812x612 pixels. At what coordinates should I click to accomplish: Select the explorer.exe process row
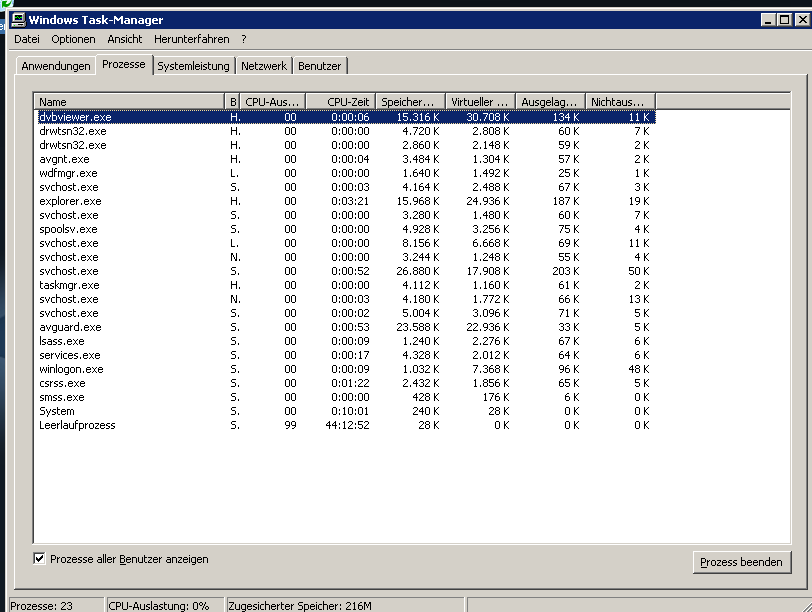pos(71,201)
